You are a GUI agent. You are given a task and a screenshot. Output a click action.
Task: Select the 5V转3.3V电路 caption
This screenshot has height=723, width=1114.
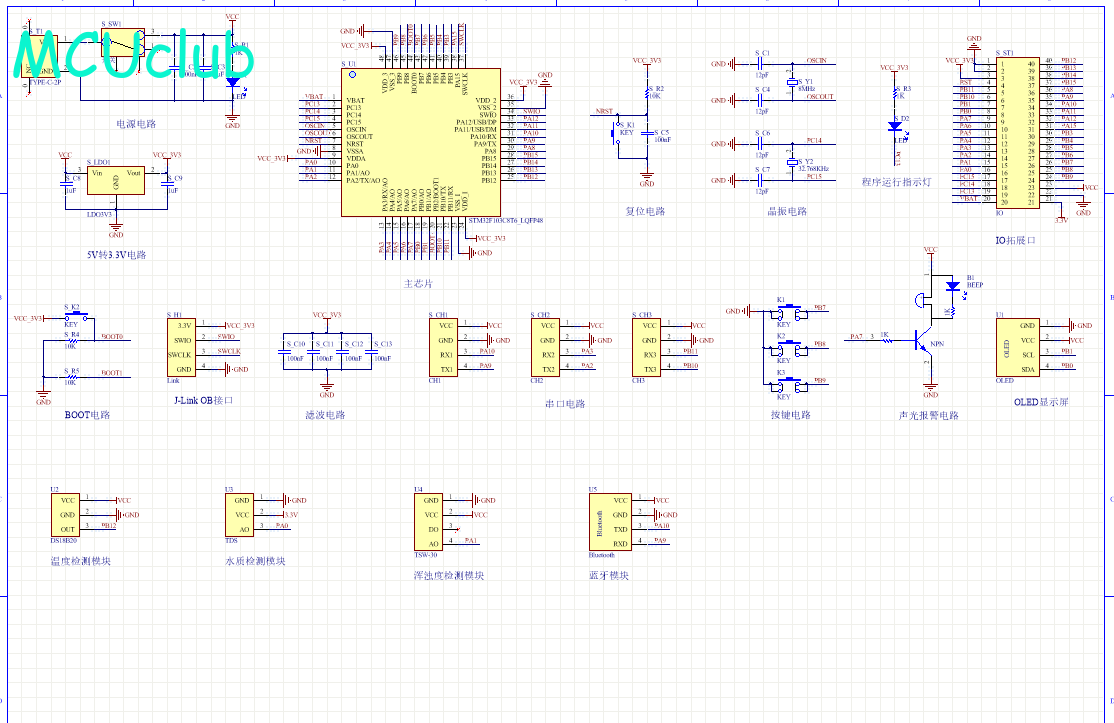117,254
